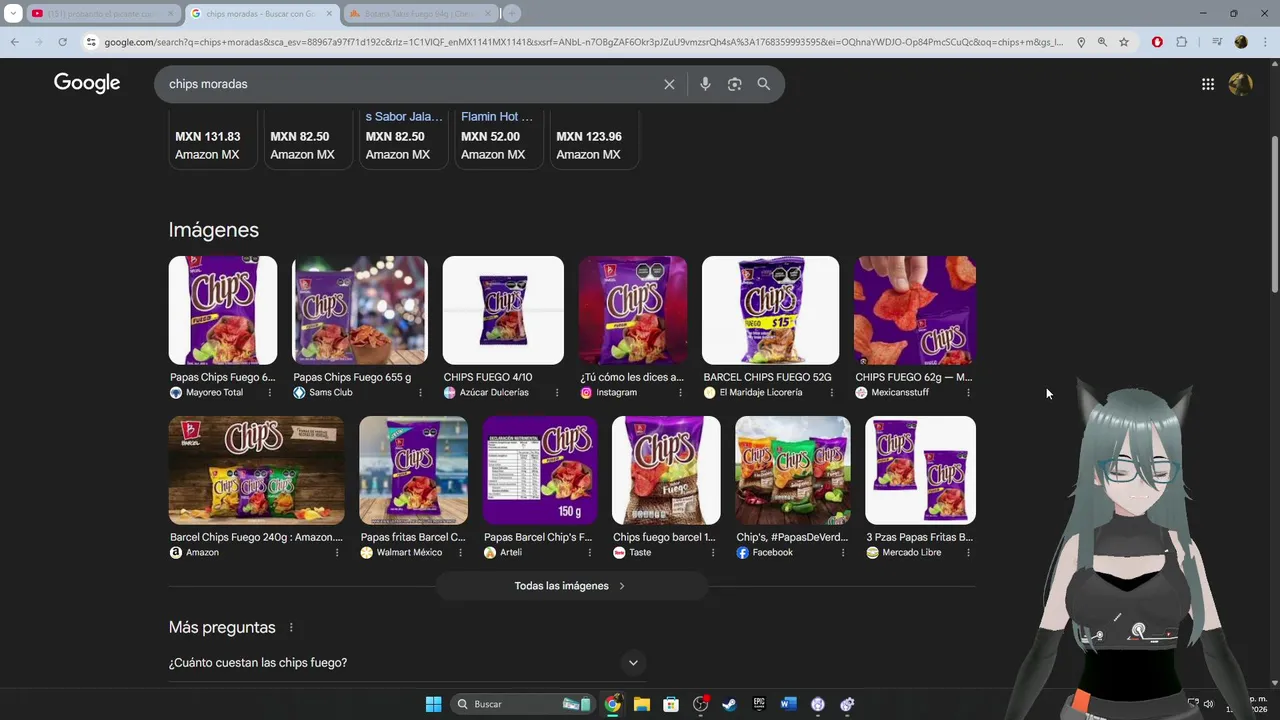This screenshot has width=1280, height=720.
Task: Launch Microsoft Store from taskbar
Action: click(x=671, y=704)
